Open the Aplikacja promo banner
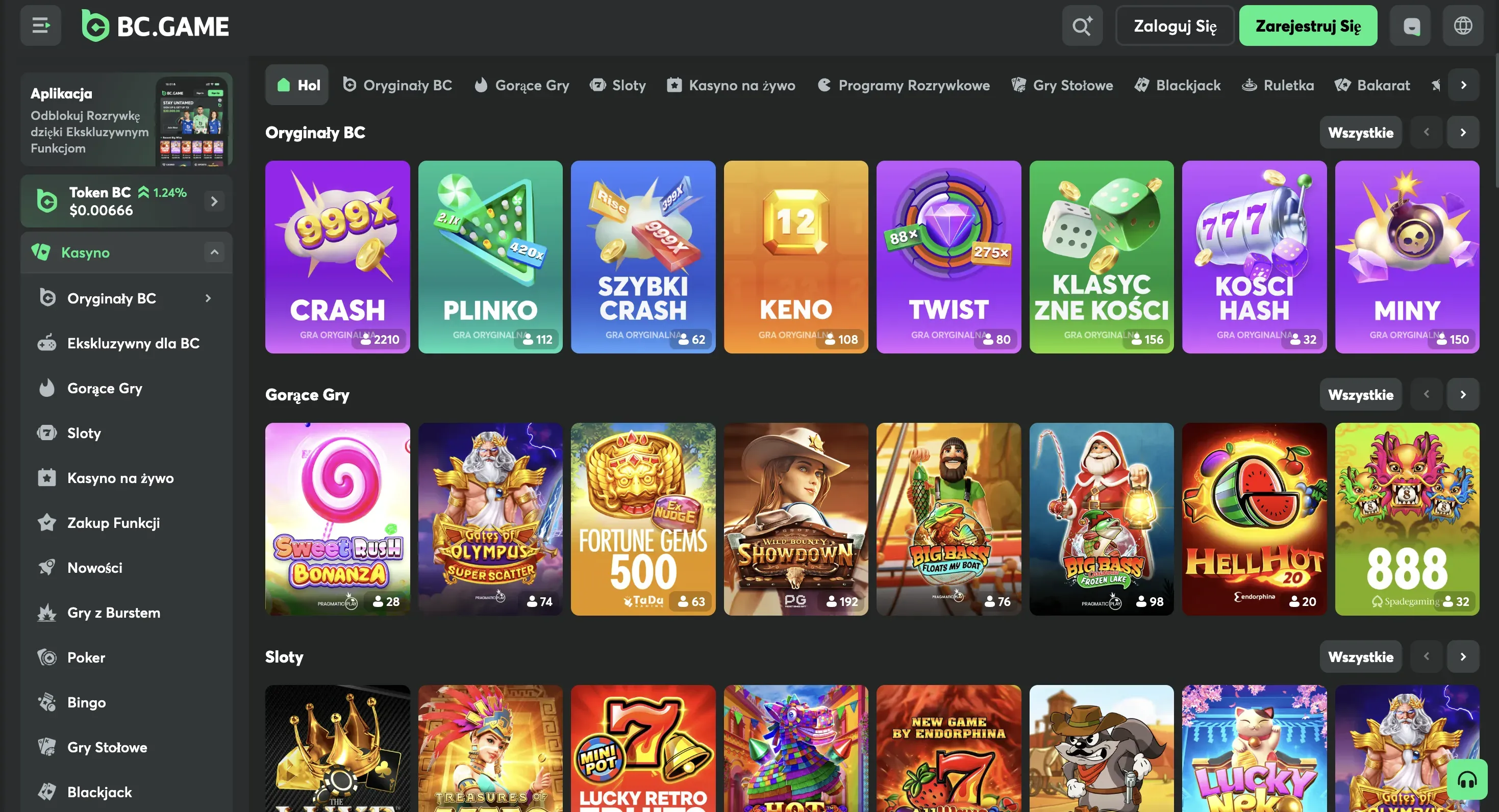 pyautogui.click(x=126, y=119)
